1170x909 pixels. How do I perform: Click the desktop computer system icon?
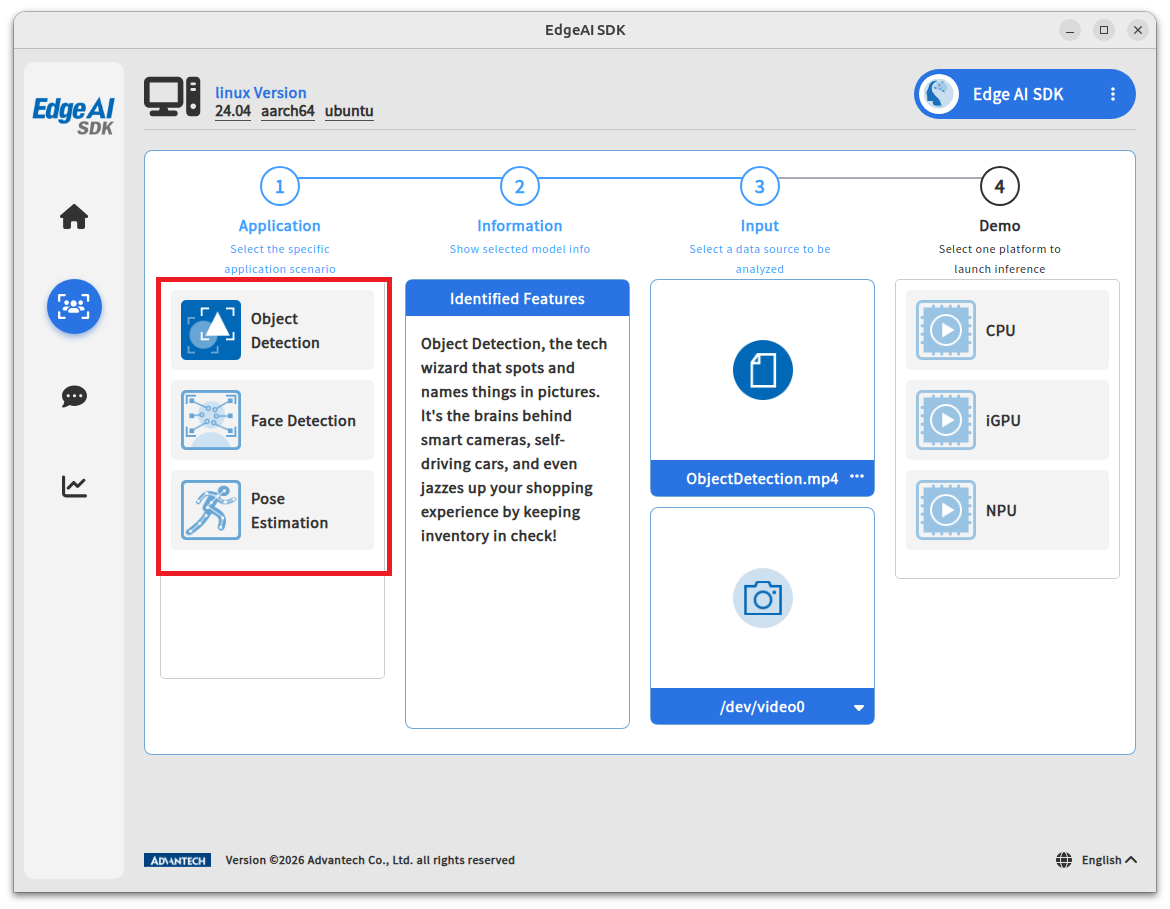172,97
